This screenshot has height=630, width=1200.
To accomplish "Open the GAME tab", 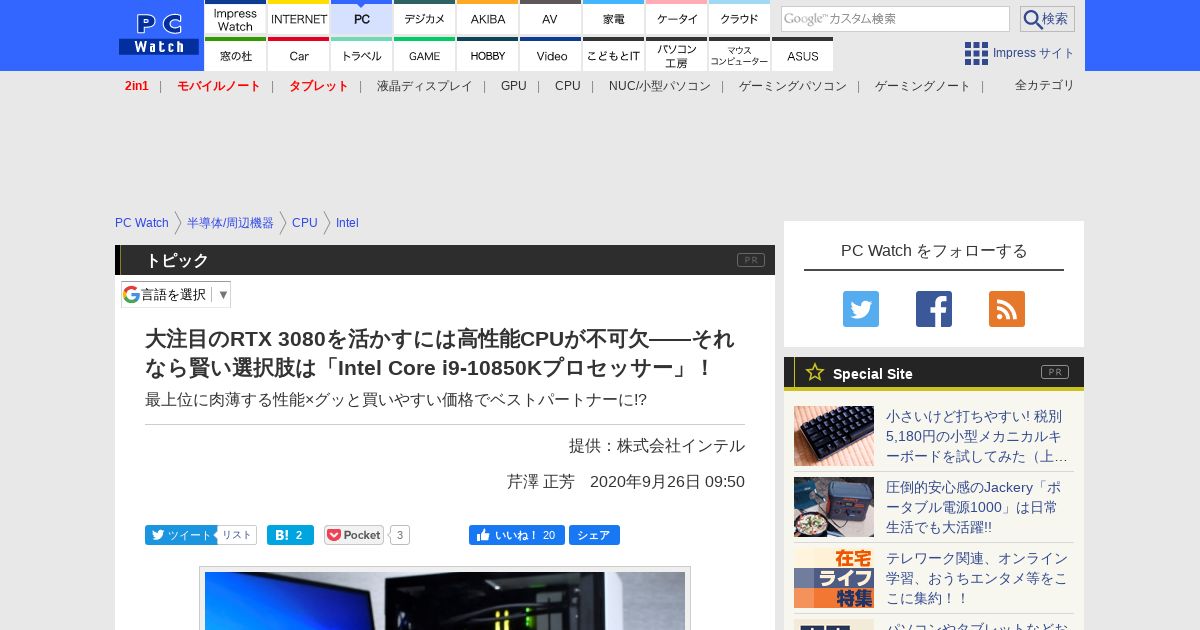I will (425, 54).
